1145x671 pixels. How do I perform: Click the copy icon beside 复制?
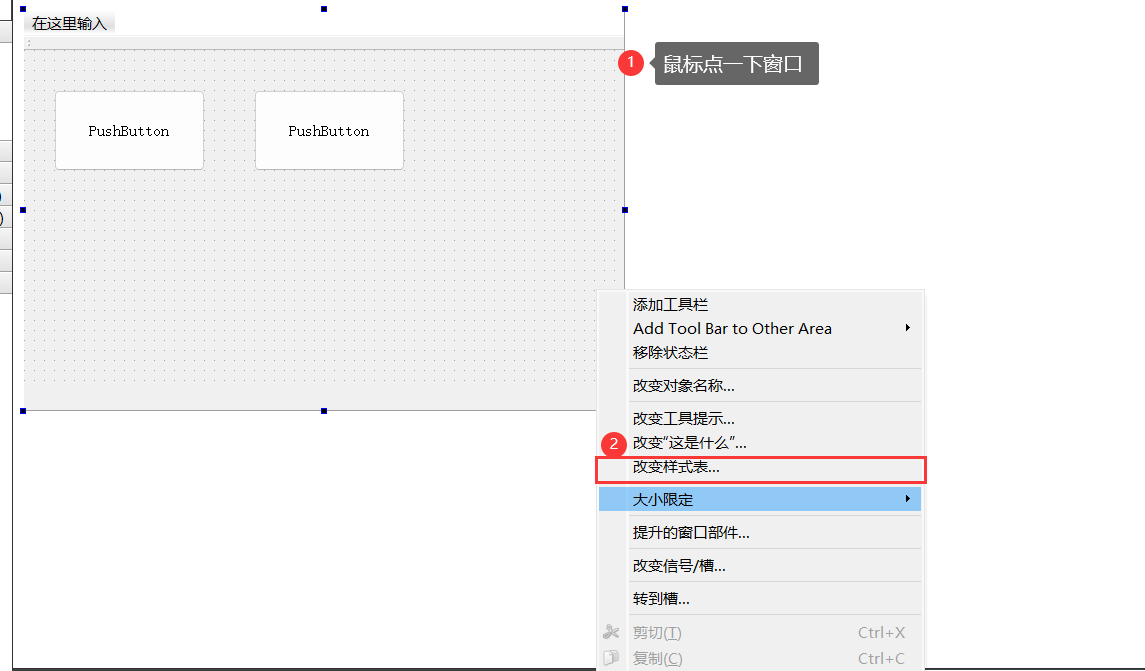[611, 659]
